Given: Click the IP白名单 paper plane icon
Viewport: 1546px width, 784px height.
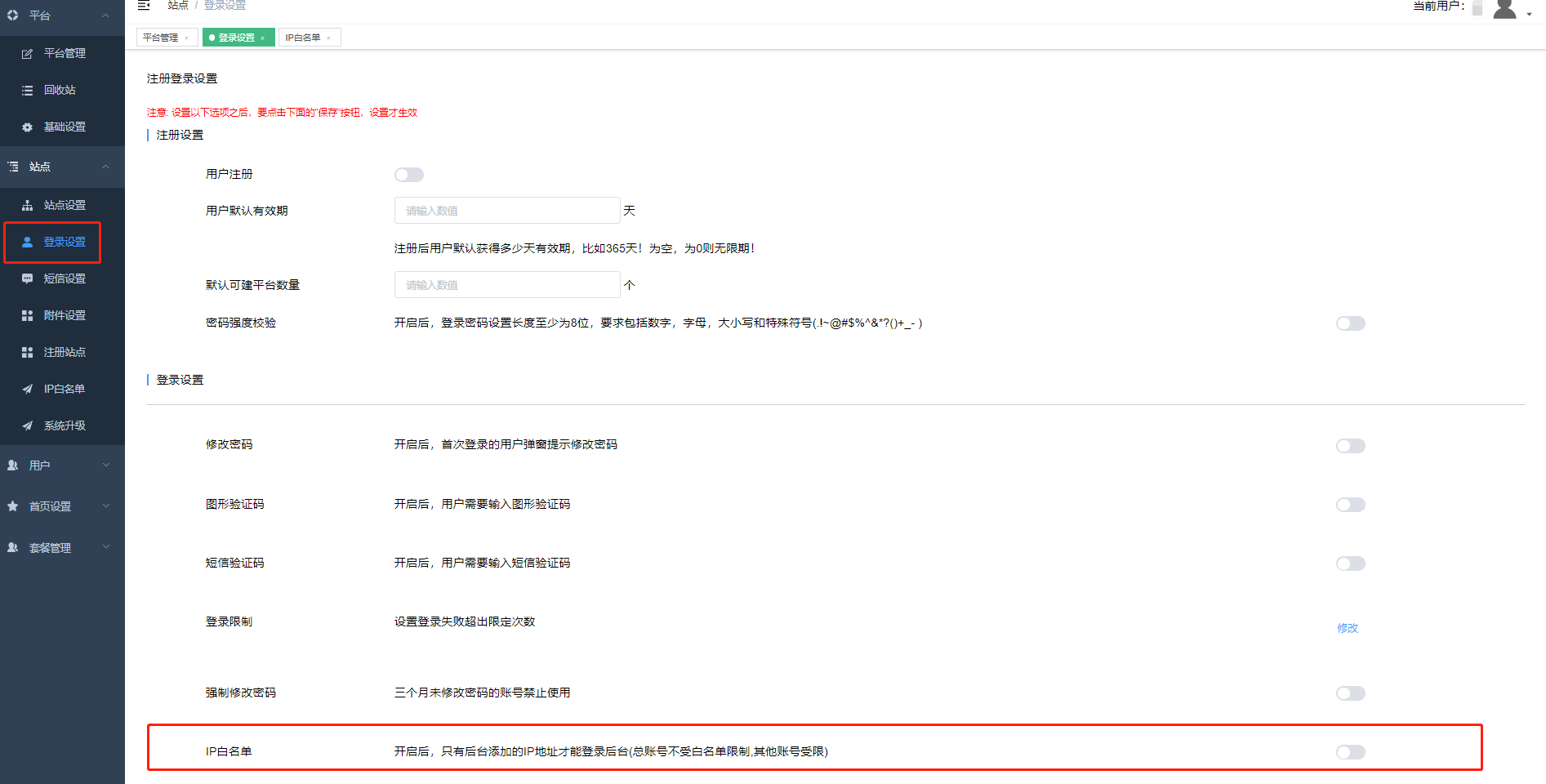Looking at the screenshot, I should click(27, 389).
